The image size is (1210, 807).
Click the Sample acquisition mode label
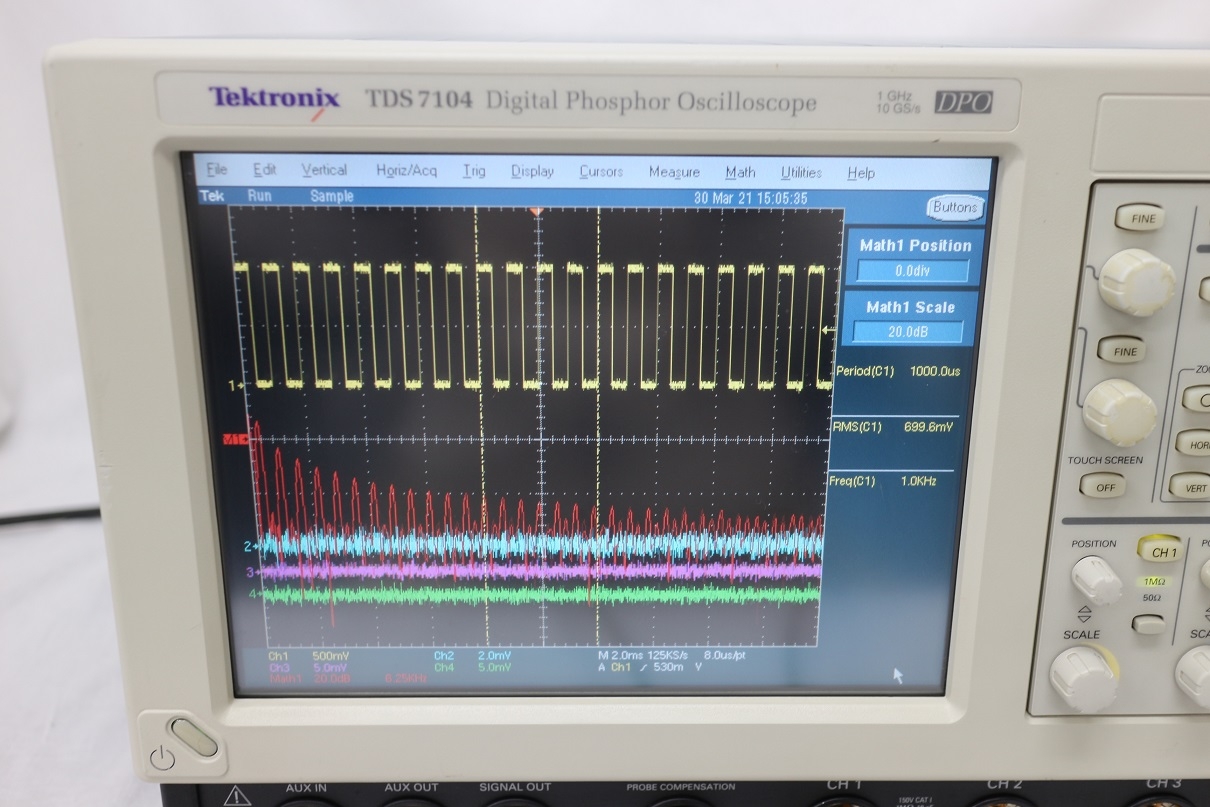331,196
